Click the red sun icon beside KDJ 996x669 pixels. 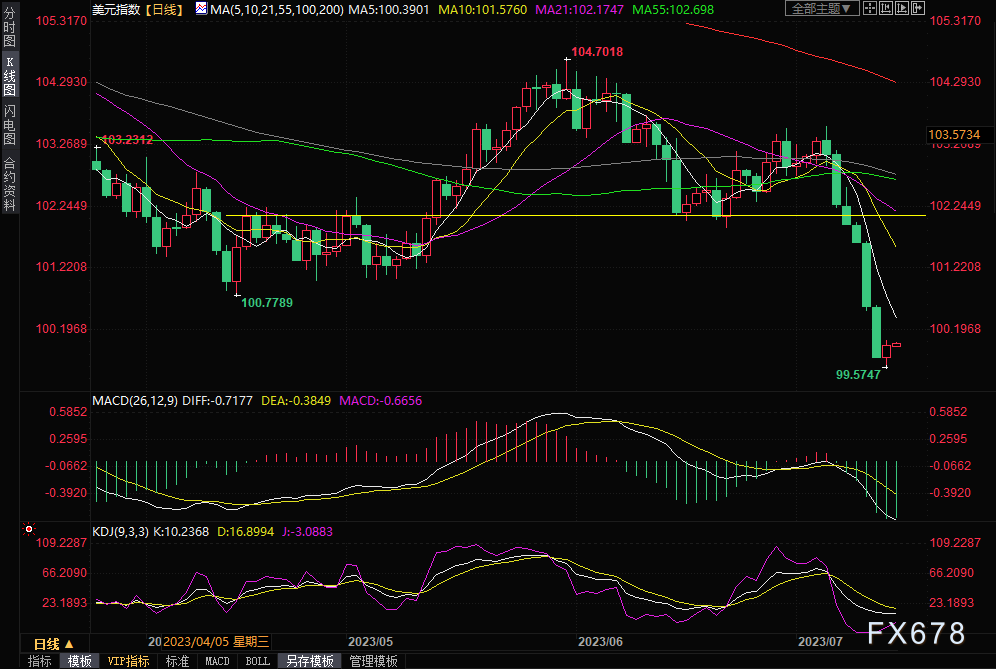coord(29,529)
